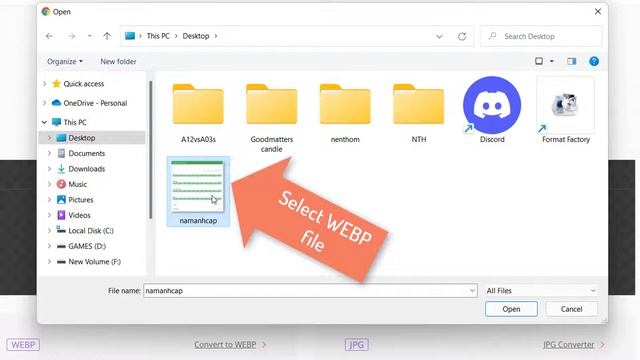Click the Forward navigation arrow
Image resolution: width=640 pixels, height=360 pixels.
[x=71, y=36]
